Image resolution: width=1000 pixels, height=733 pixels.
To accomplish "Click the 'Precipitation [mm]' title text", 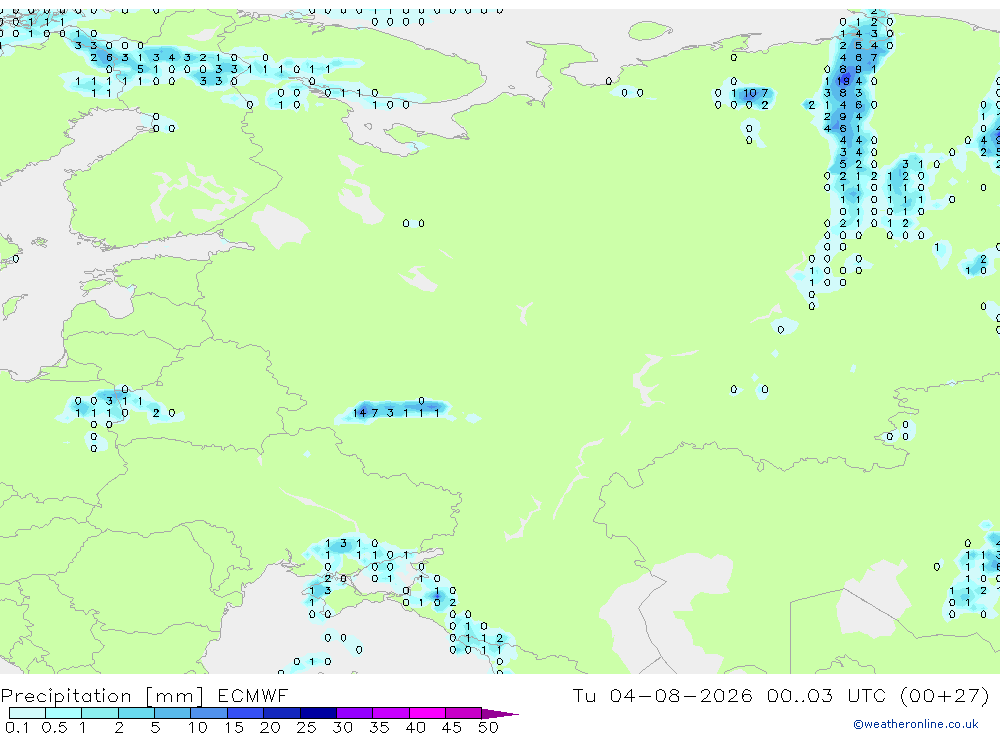I will [102, 696].
